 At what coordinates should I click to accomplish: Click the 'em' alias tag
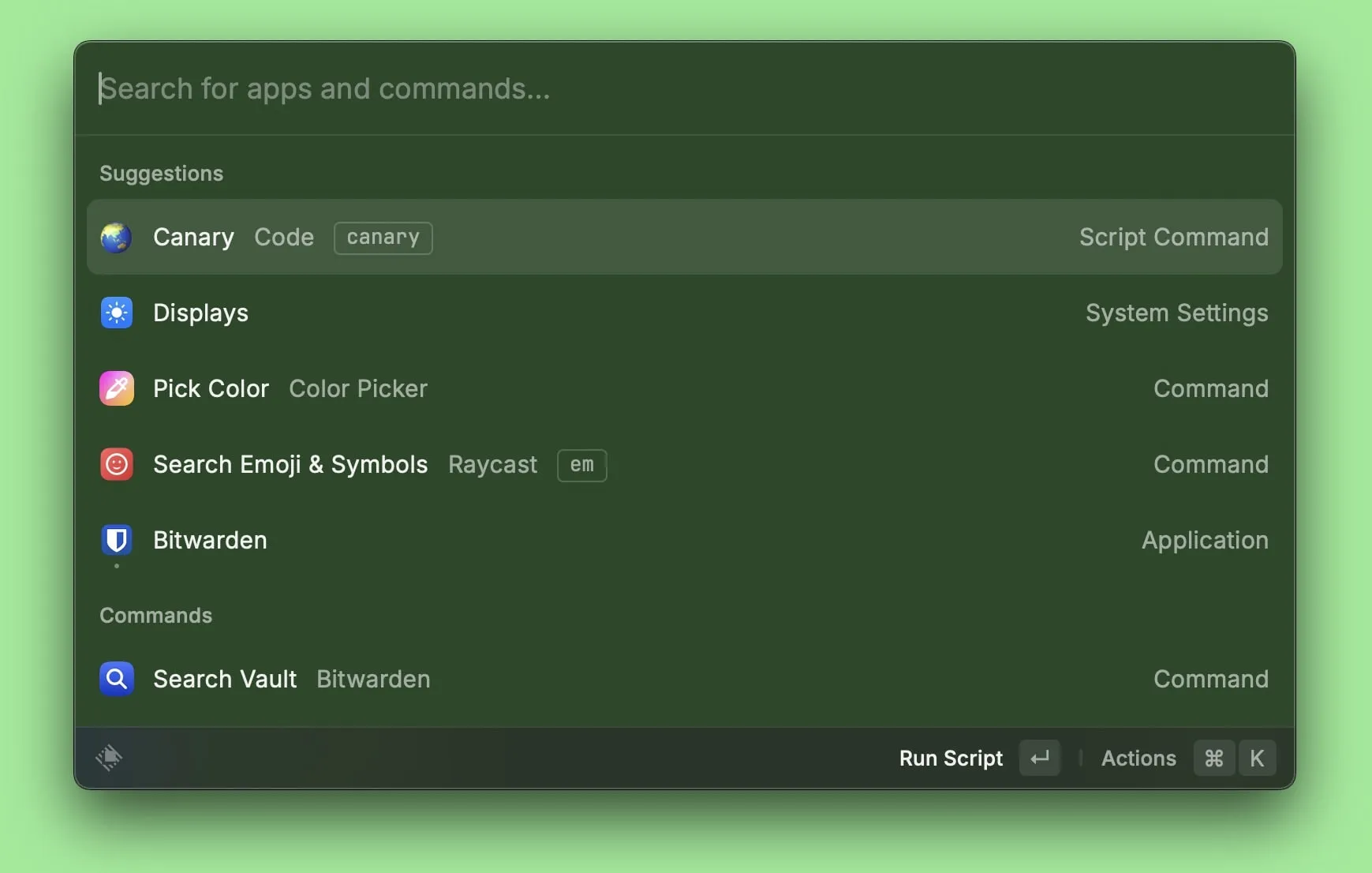[581, 465]
